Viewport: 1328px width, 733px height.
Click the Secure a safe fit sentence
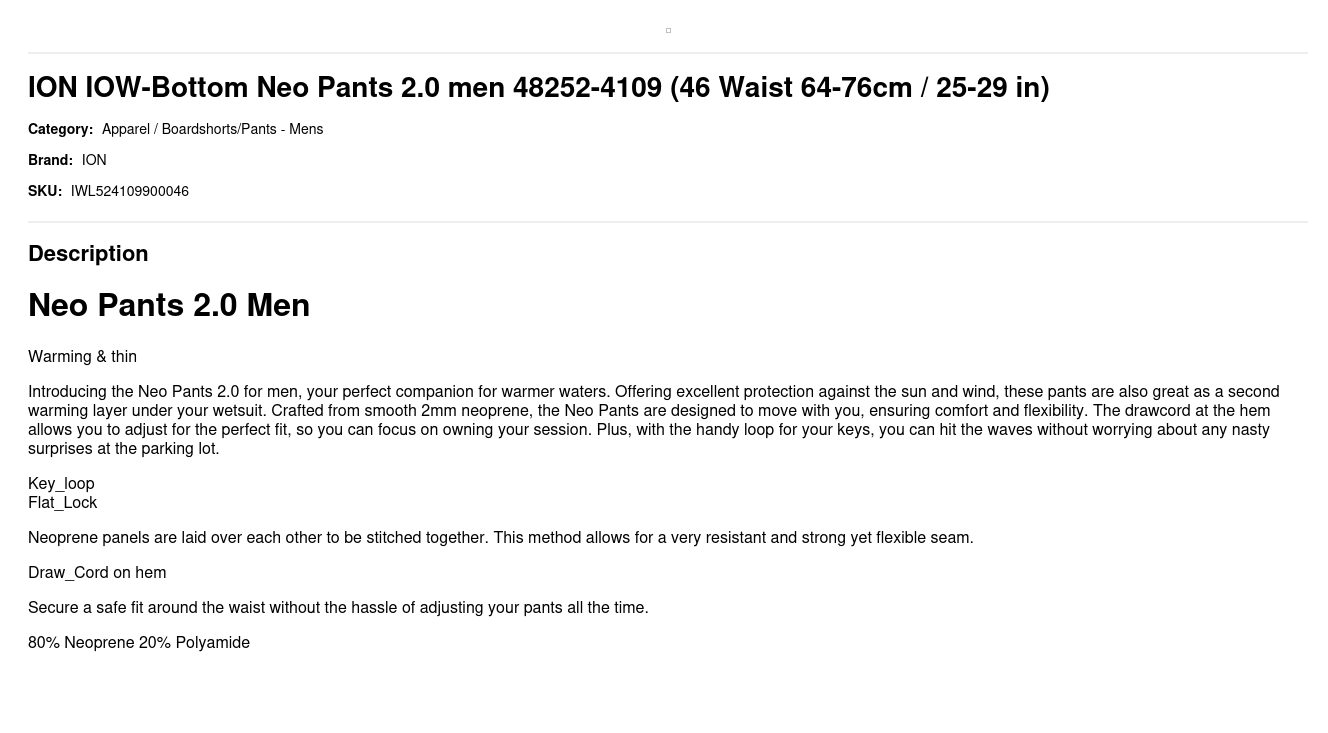(x=338, y=608)
